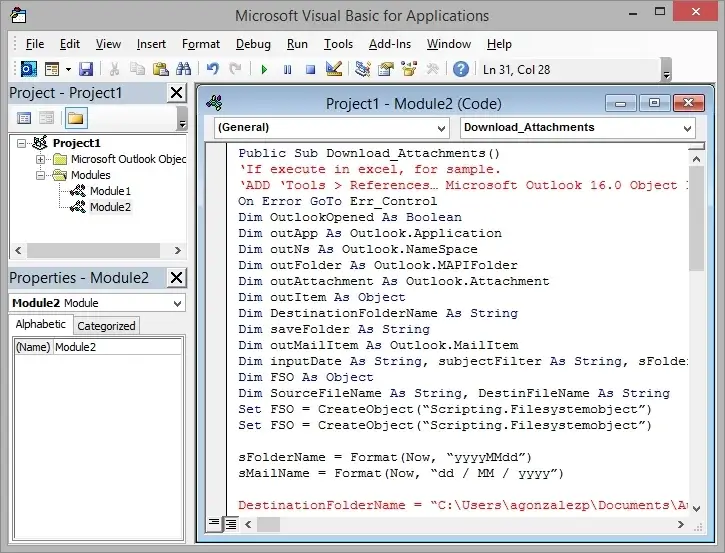Open VBA Help question mark icon
This screenshot has height=553, width=725.
[x=461, y=69]
